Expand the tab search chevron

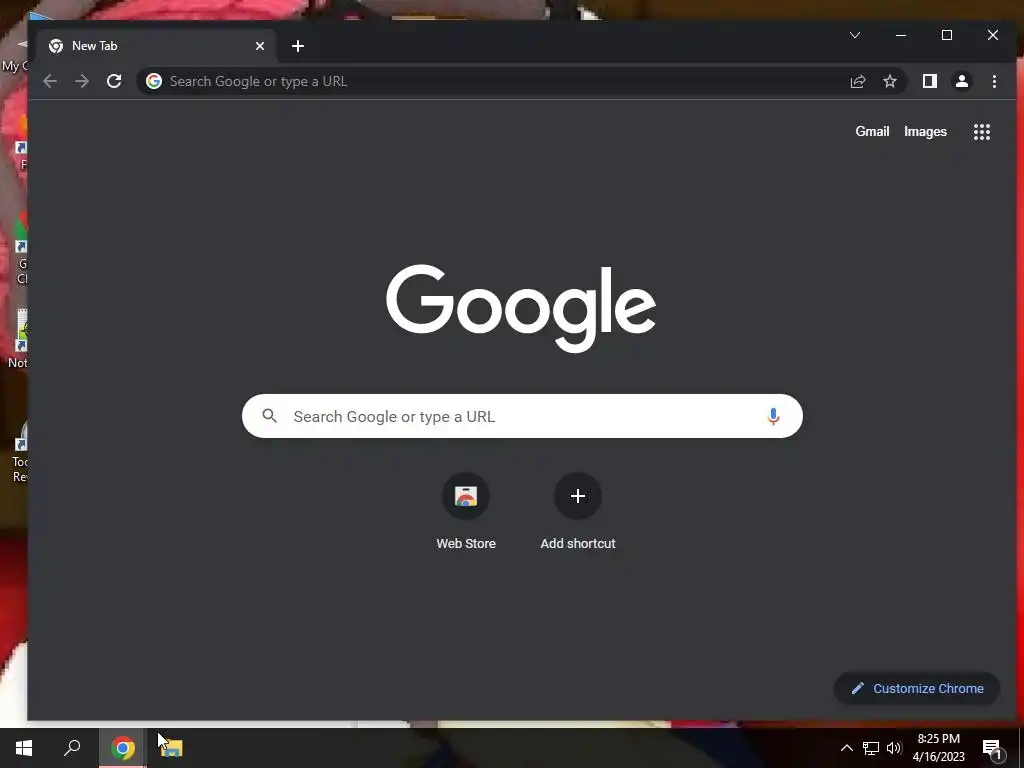855,35
